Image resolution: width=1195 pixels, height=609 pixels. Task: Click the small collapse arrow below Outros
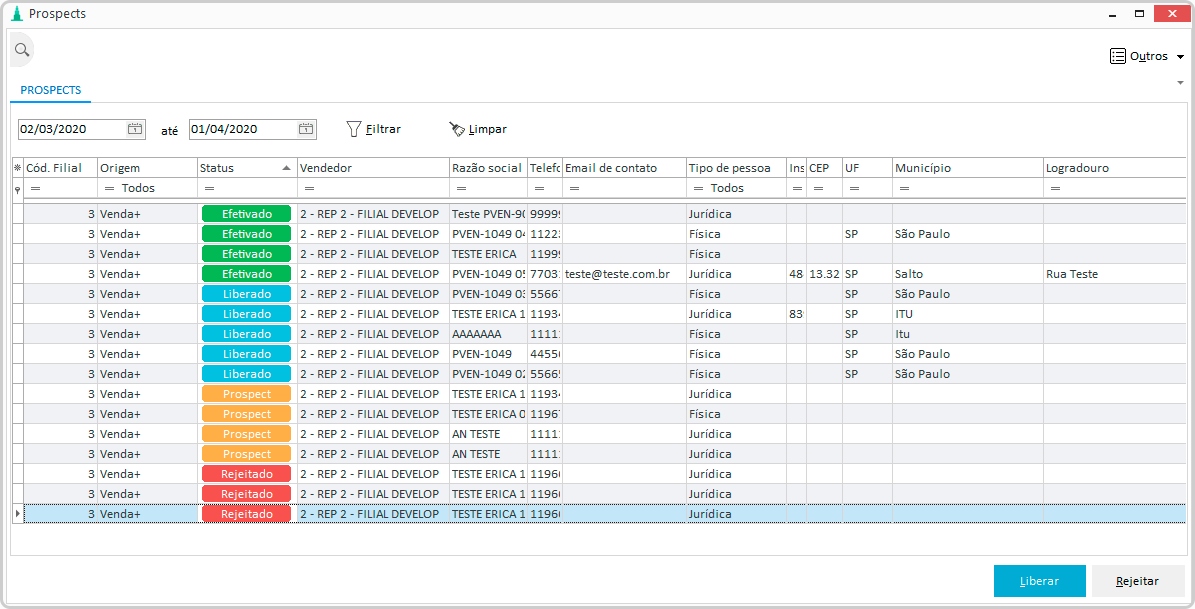tap(1181, 82)
